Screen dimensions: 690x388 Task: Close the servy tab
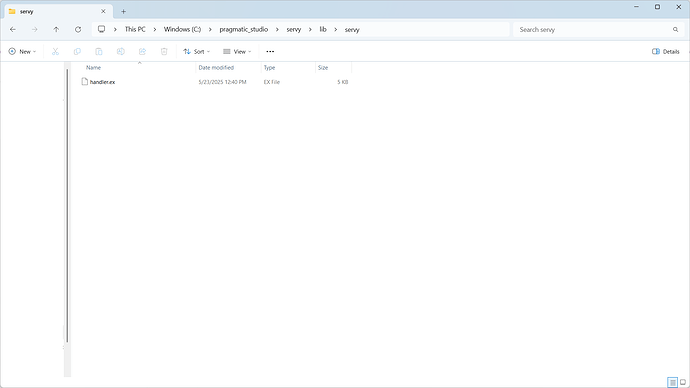point(103,11)
